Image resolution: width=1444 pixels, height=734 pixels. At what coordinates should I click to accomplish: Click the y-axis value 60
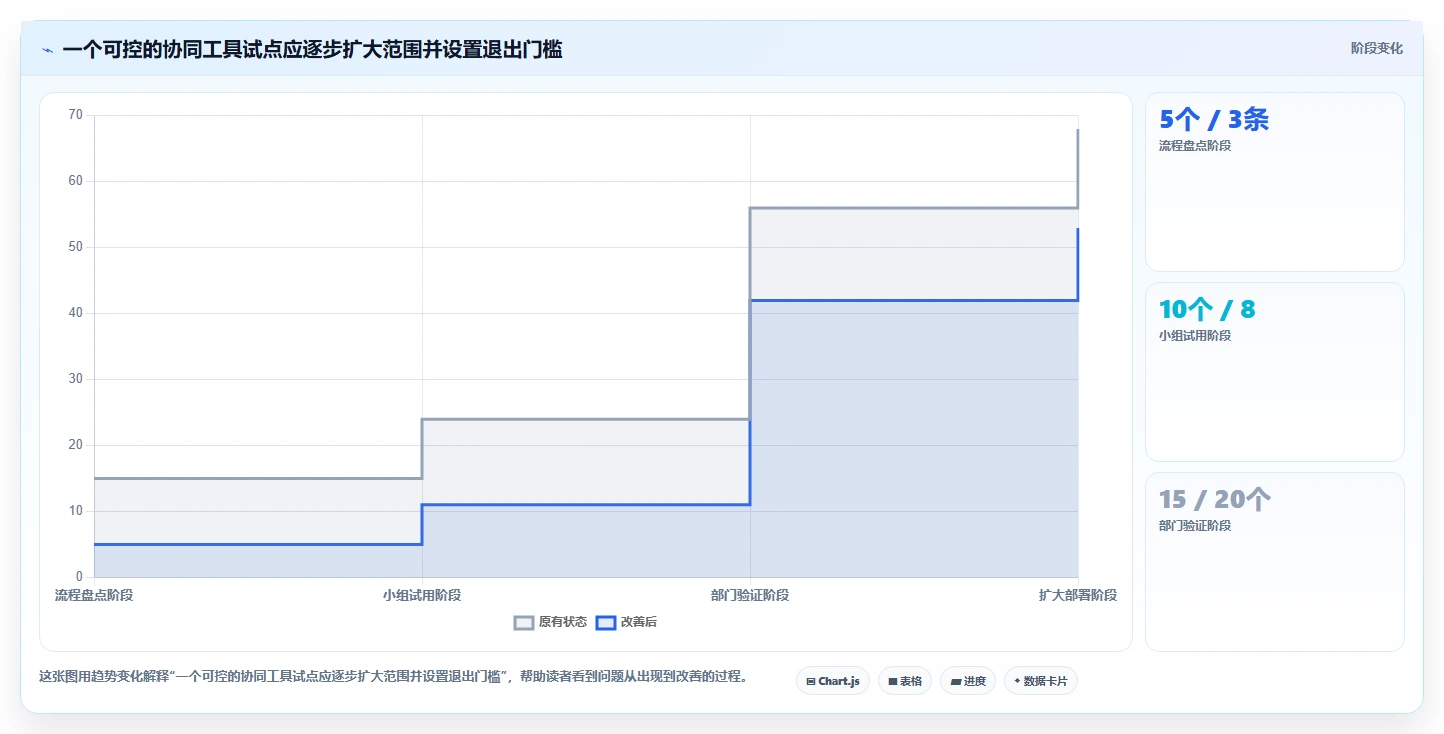click(76, 181)
